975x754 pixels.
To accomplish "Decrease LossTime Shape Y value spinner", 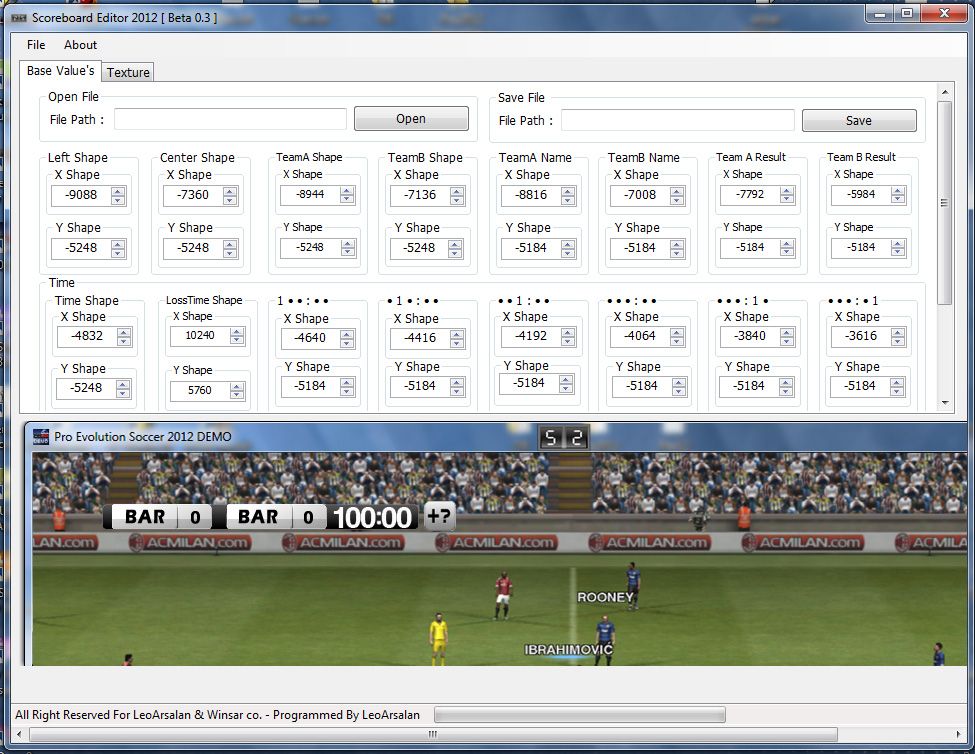I will (x=237, y=395).
